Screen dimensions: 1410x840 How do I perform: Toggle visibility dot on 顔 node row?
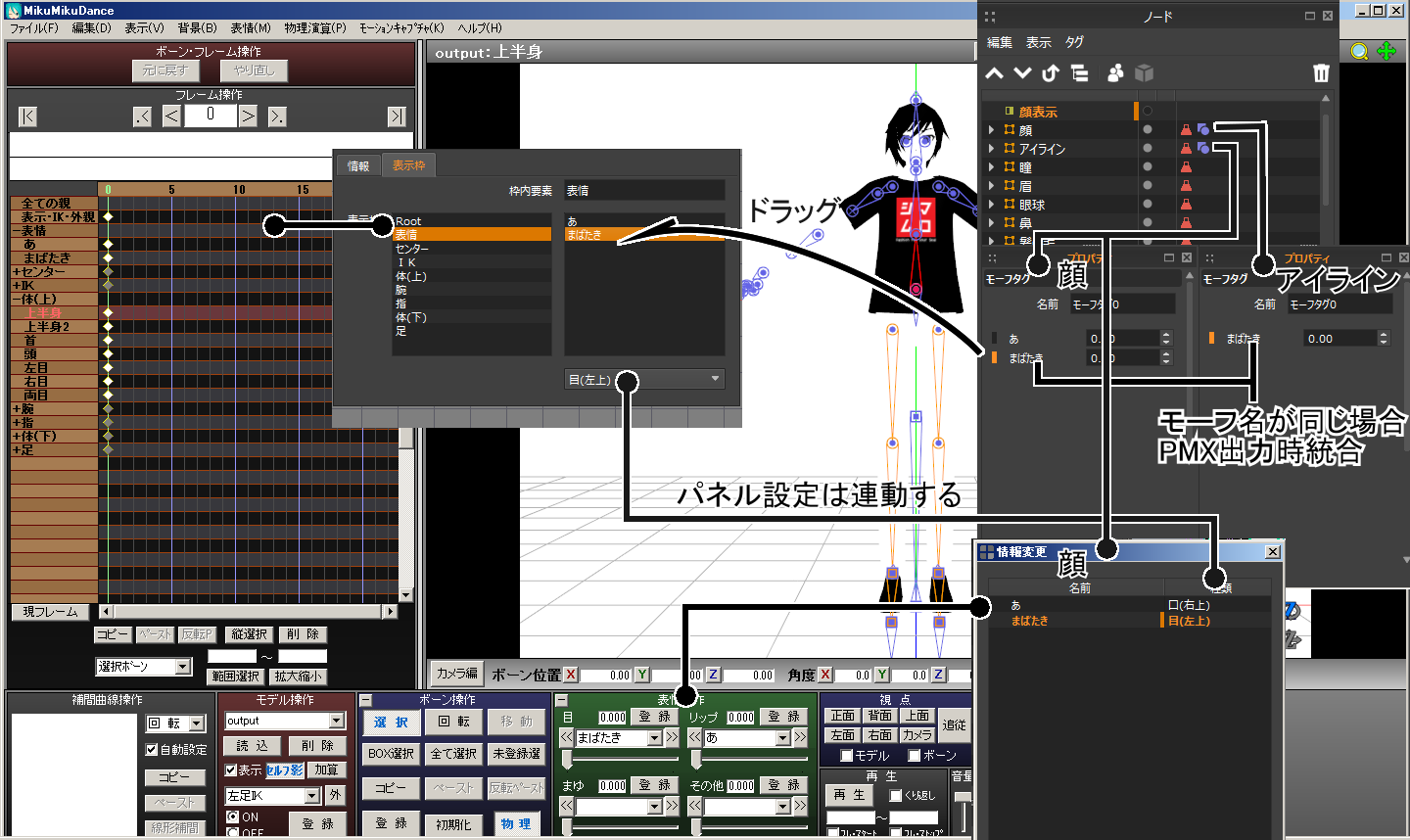[1148, 129]
